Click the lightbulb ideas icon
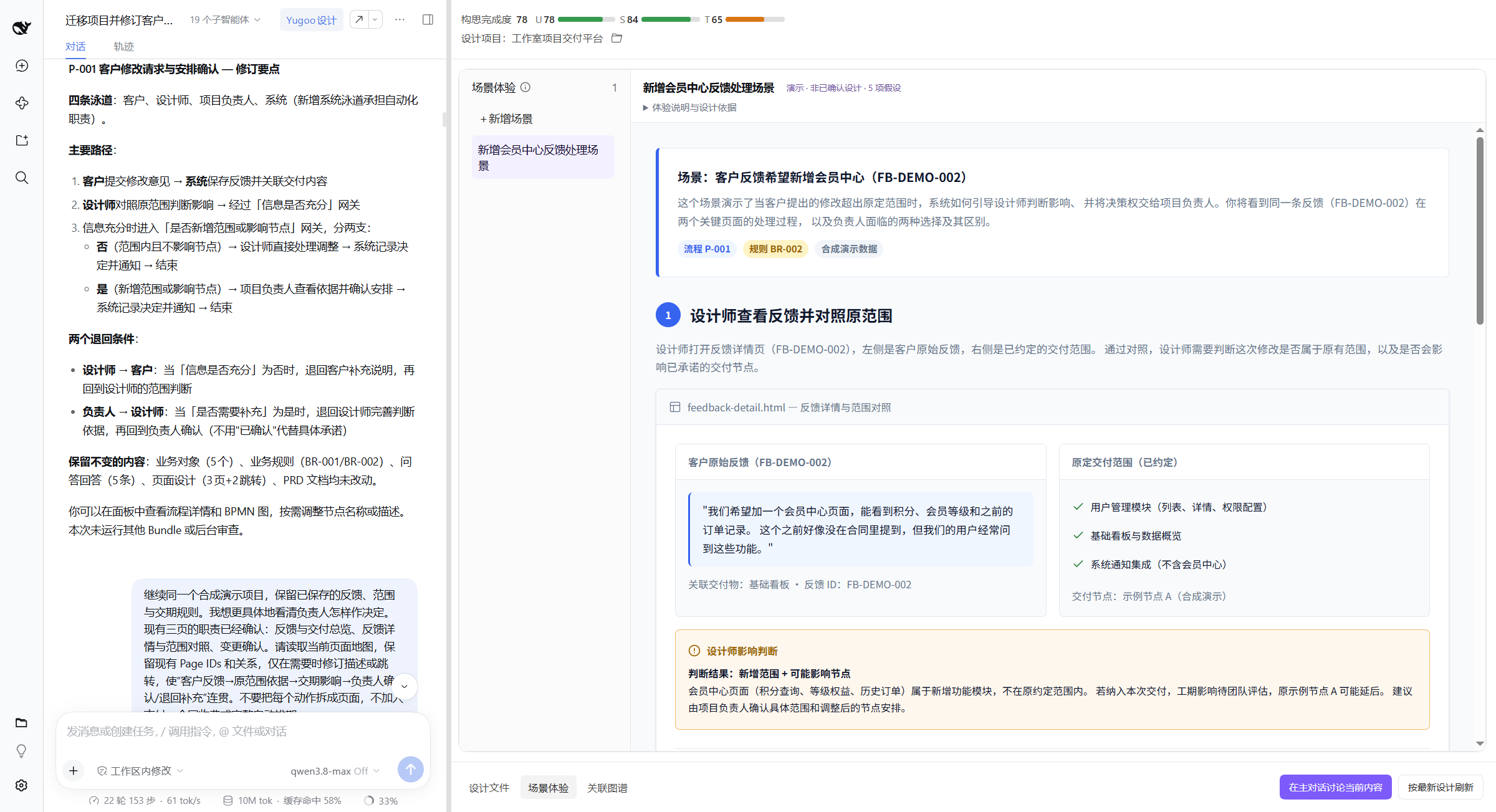The image size is (1496, 812). (x=22, y=751)
